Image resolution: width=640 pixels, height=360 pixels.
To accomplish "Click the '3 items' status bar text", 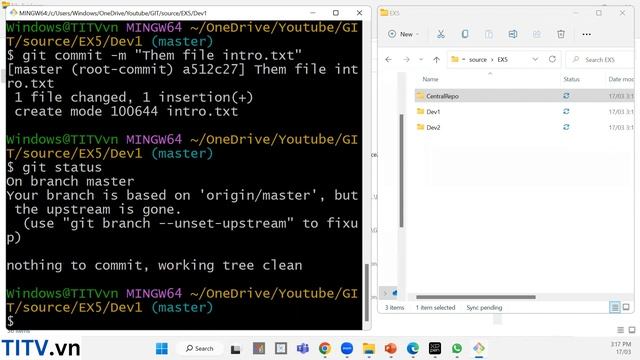I will (x=394, y=308).
